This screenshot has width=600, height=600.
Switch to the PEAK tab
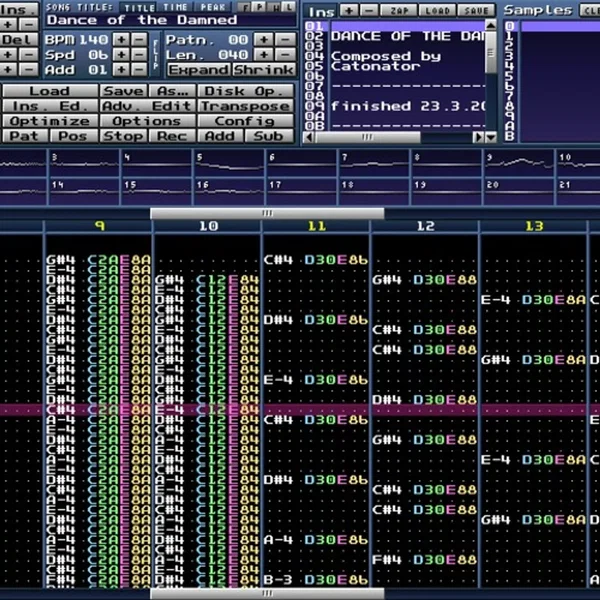[213, 7]
